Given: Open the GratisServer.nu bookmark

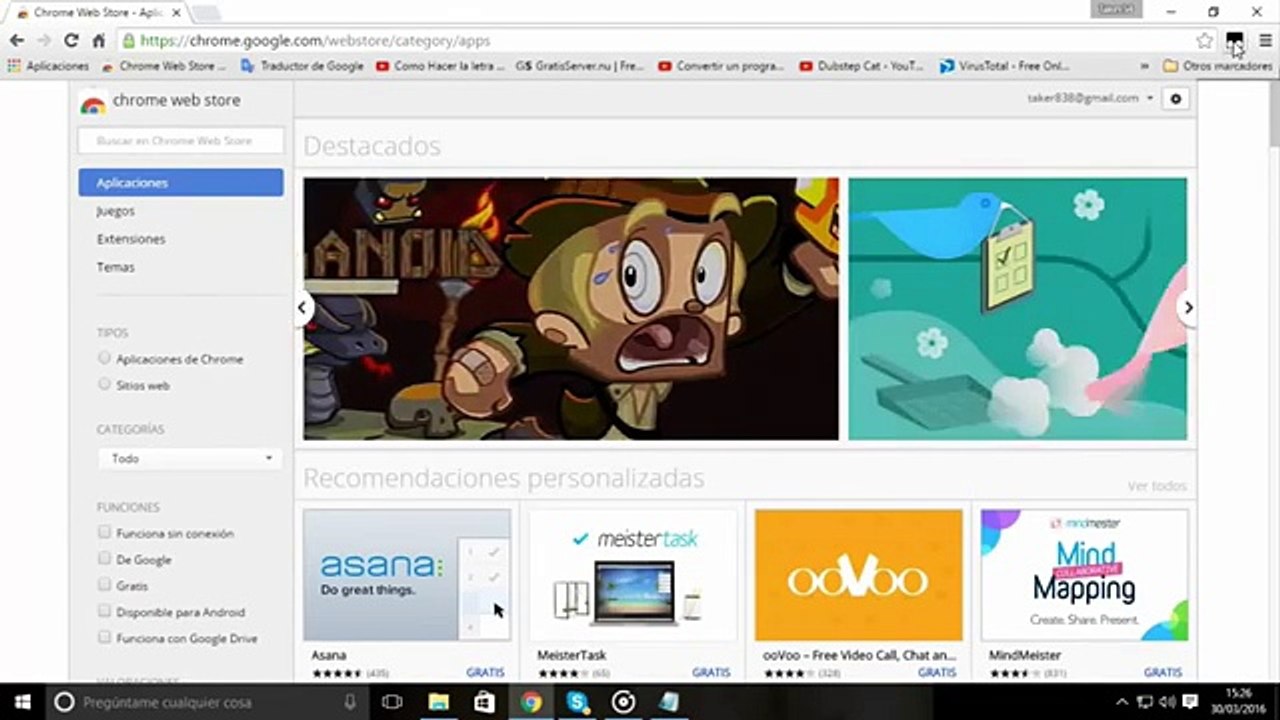Looking at the screenshot, I should [580, 66].
